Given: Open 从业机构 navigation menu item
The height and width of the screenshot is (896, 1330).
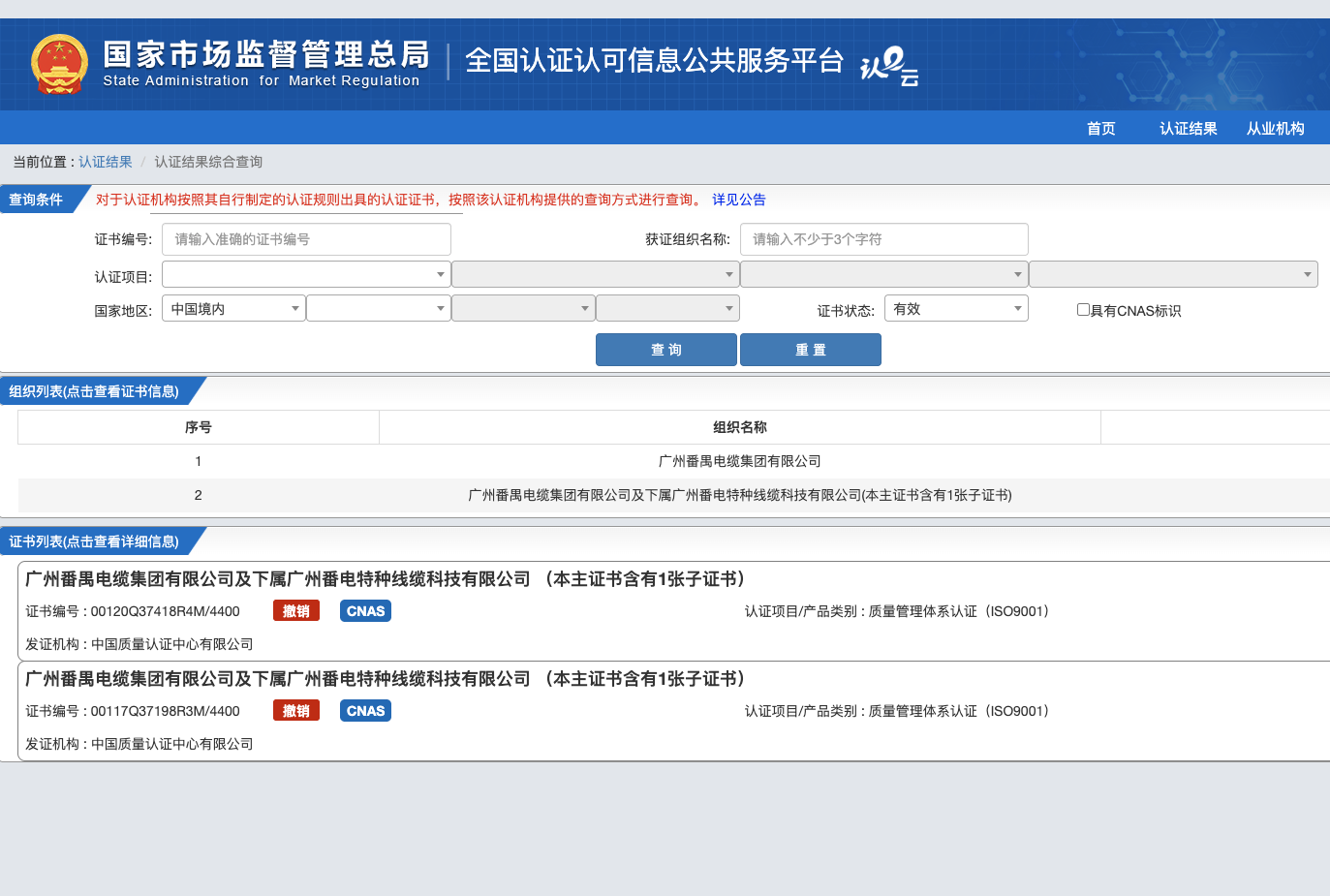Looking at the screenshot, I should click(1276, 128).
